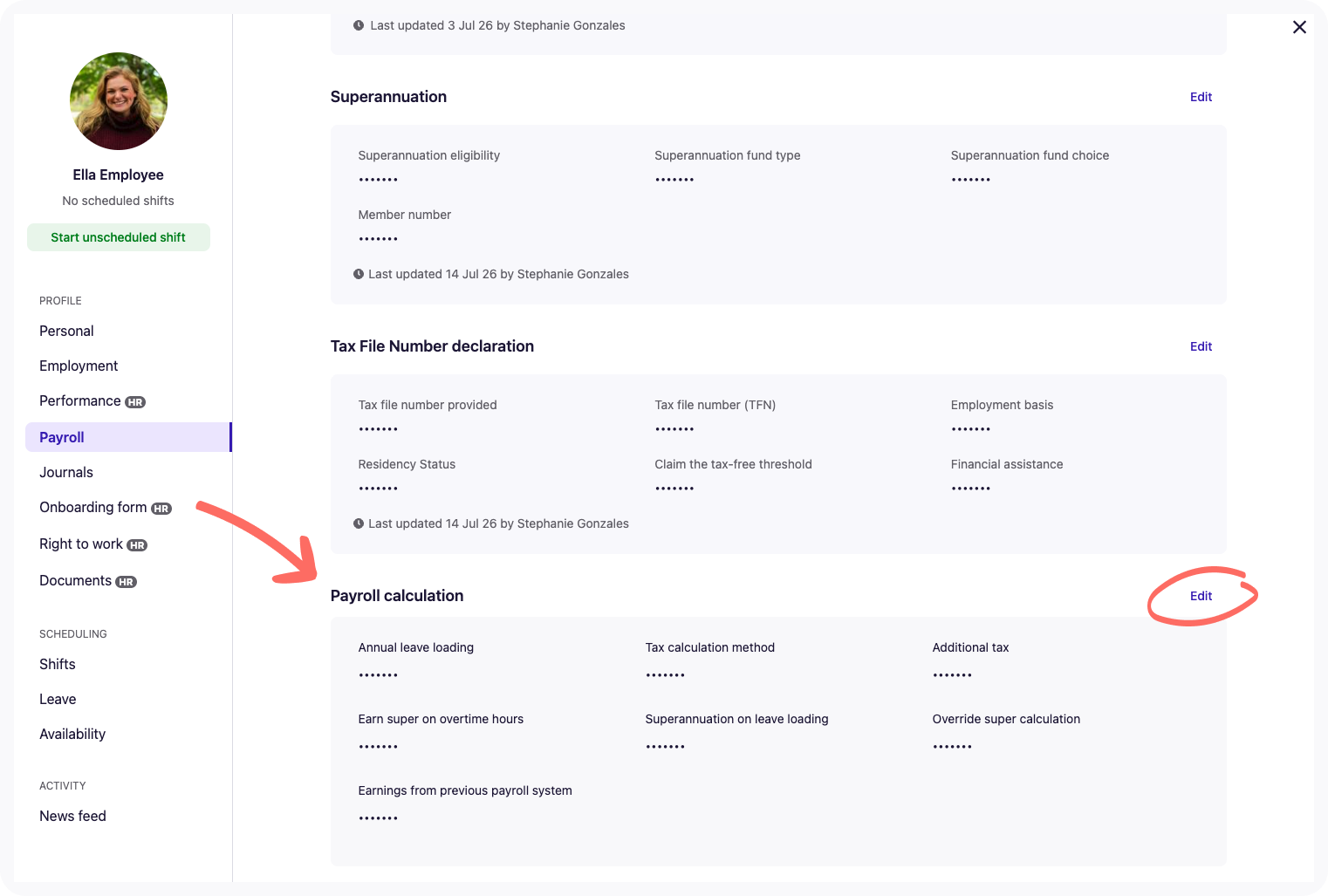Viewport: 1328px width, 896px height.
Task: Click the 'Member number' label
Action: click(x=405, y=215)
